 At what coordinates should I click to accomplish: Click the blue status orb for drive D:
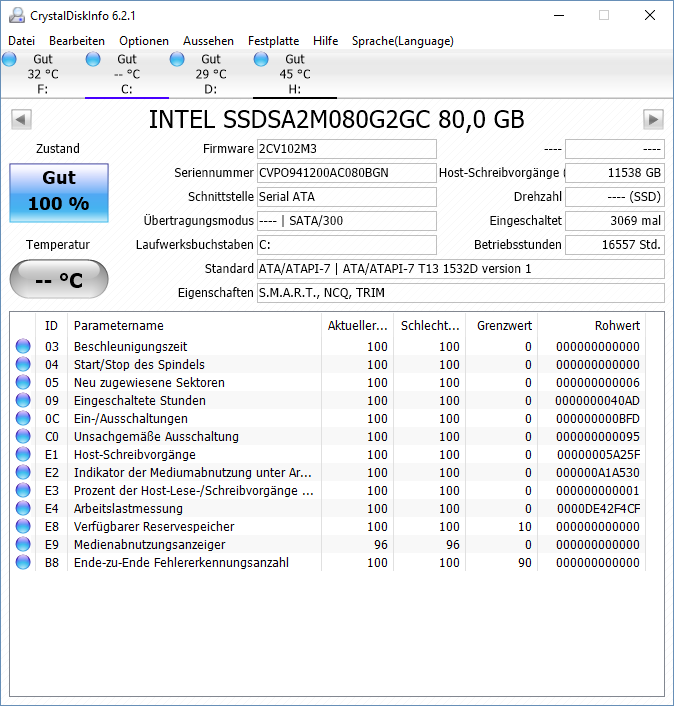[x=177, y=59]
